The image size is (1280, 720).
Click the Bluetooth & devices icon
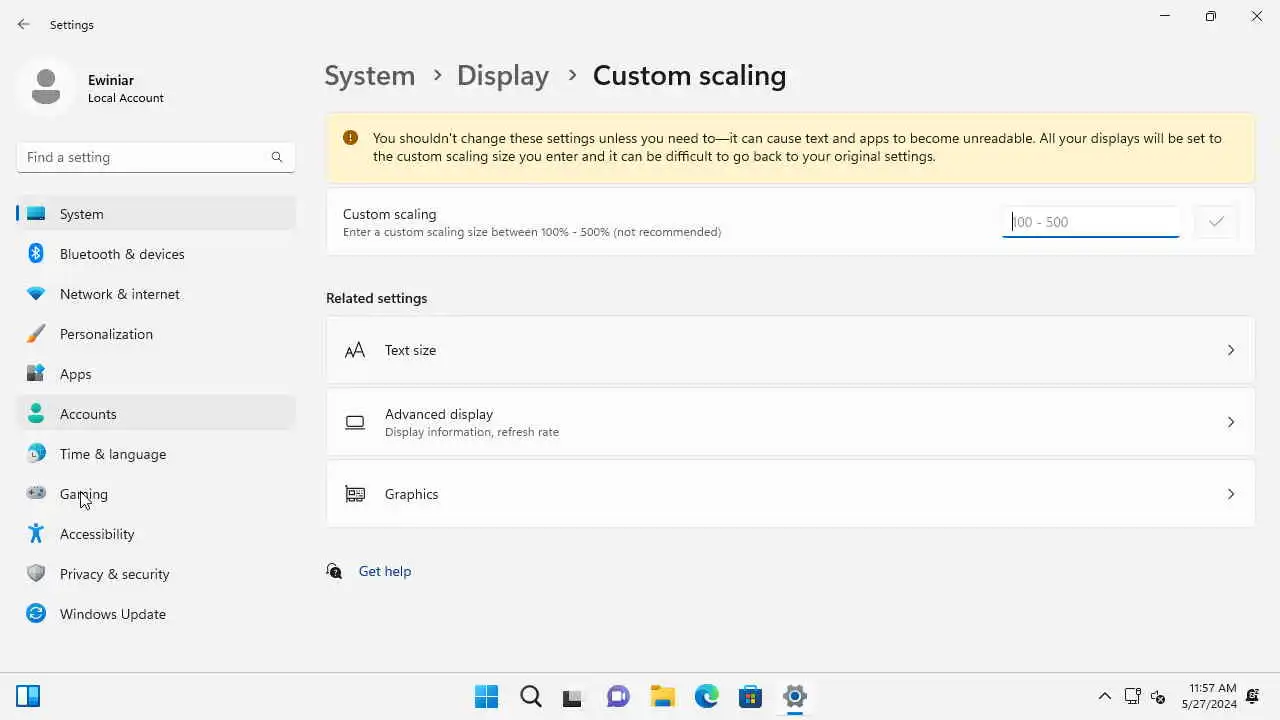pyautogui.click(x=36, y=254)
